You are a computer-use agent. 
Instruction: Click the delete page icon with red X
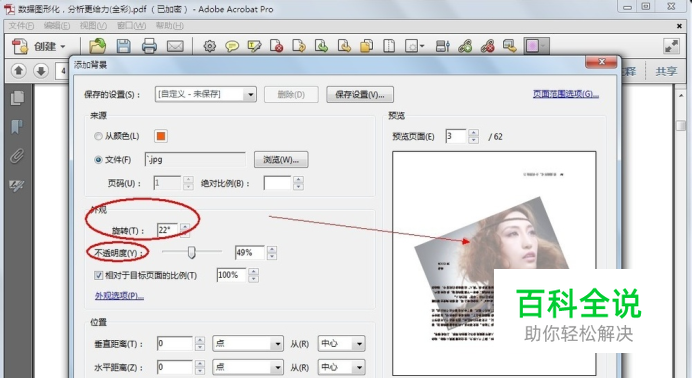pyautogui.click(x=277, y=46)
